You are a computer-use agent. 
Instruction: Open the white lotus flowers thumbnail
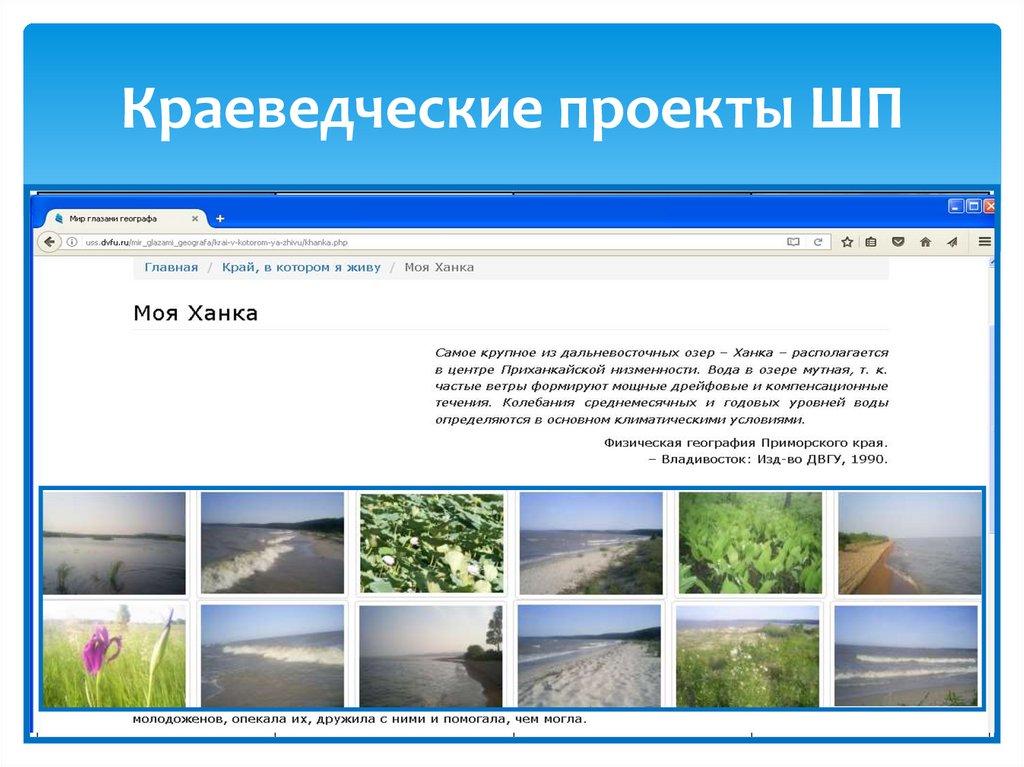pos(431,543)
